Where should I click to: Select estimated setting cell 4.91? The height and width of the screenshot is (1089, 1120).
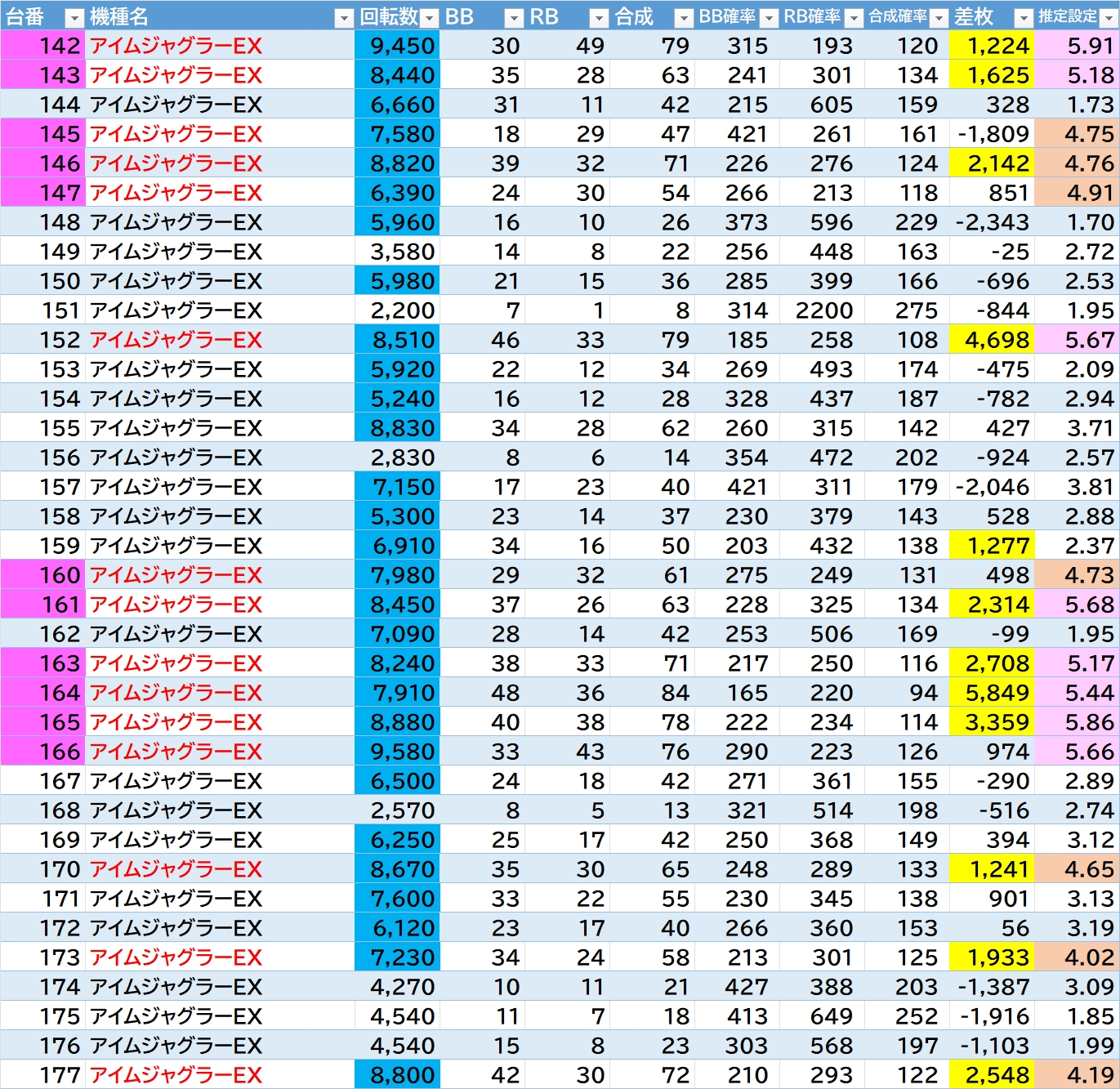tap(1077, 193)
